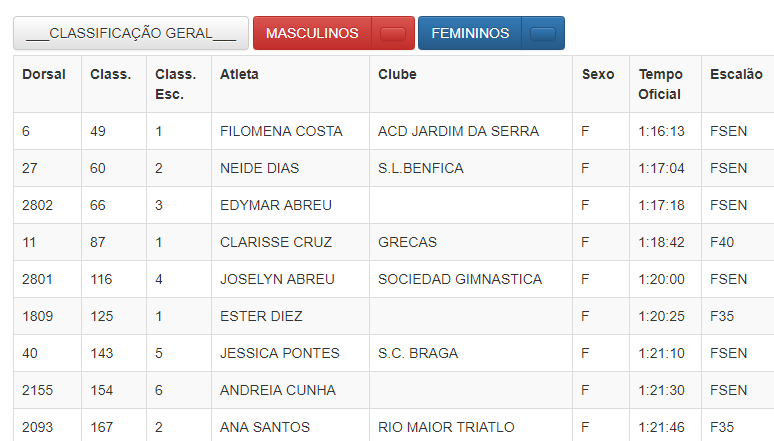Click the Neide Dias athlete name
Image resolution: width=774 pixels, height=441 pixels.
tap(260, 168)
